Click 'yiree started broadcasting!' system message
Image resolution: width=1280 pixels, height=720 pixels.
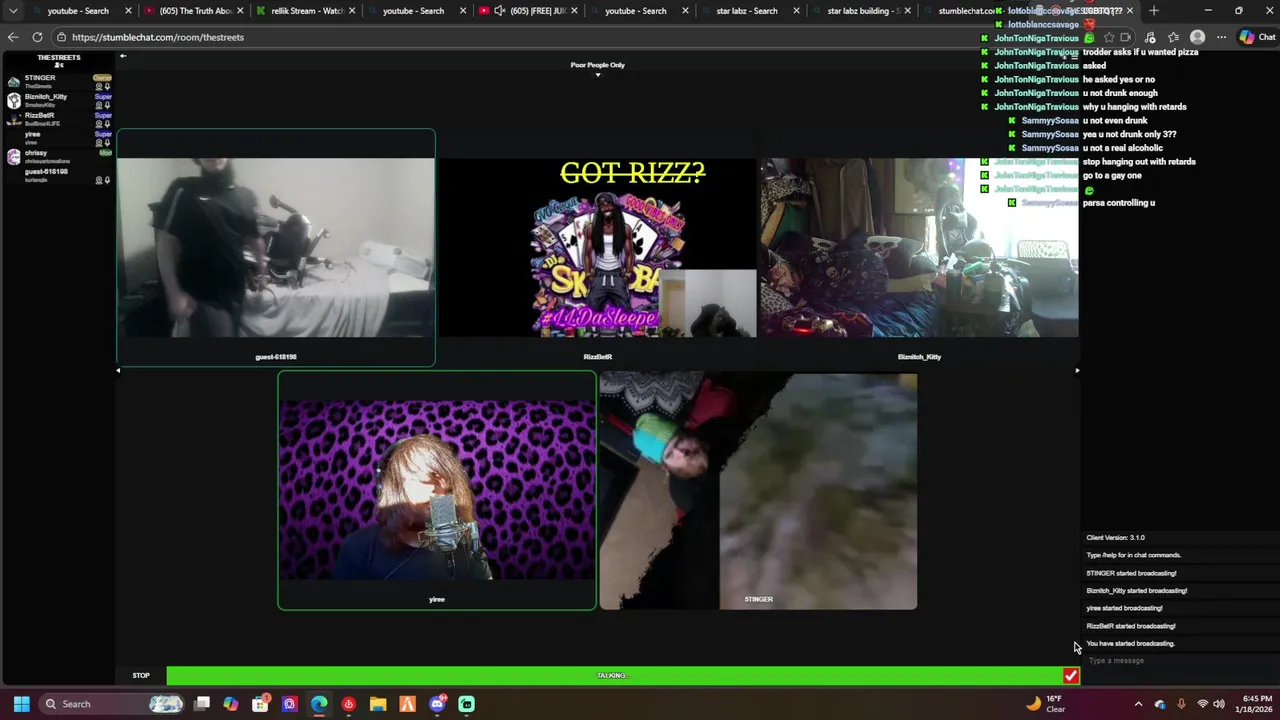(x=1125, y=608)
